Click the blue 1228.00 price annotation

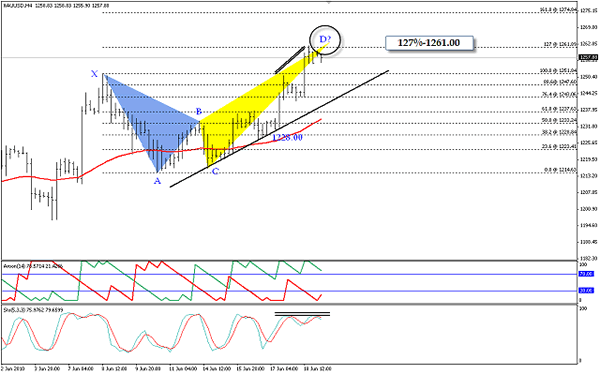pyautogui.click(x=287, y=137)
